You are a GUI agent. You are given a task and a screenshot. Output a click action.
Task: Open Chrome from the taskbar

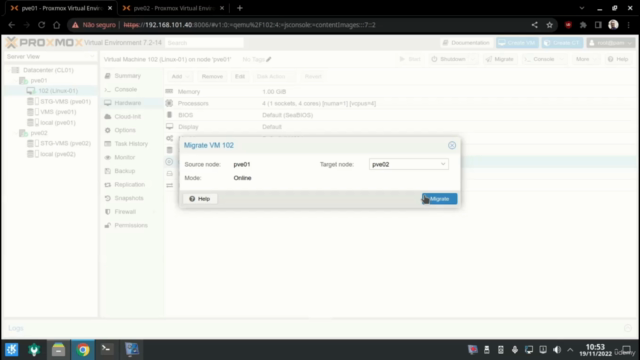click(x=83, y=350)
